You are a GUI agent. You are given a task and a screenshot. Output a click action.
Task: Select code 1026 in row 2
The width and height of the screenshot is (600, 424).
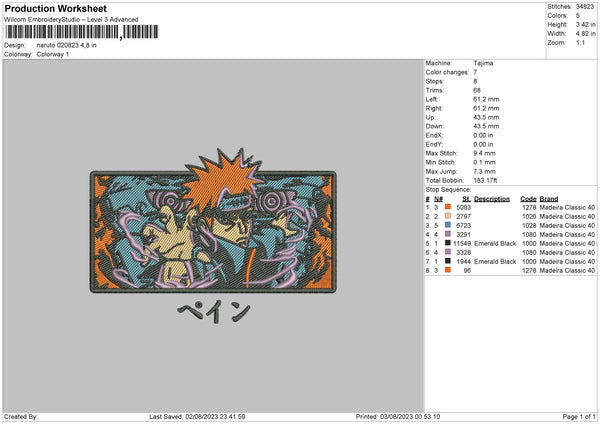point(529,217)
